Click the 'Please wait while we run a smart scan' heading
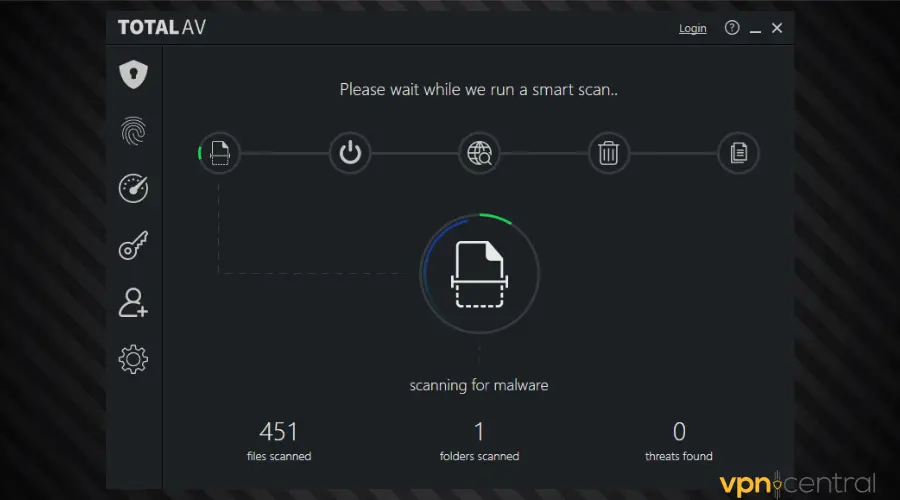This screenshot has height=500, width=900. point(479,90)
